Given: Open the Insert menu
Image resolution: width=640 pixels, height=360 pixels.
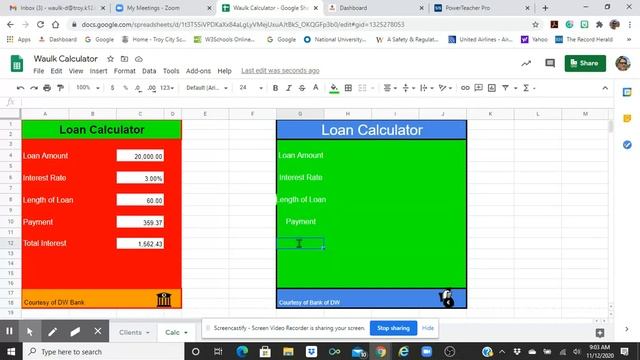Looking at the screenshot, I should coord(98,71).
